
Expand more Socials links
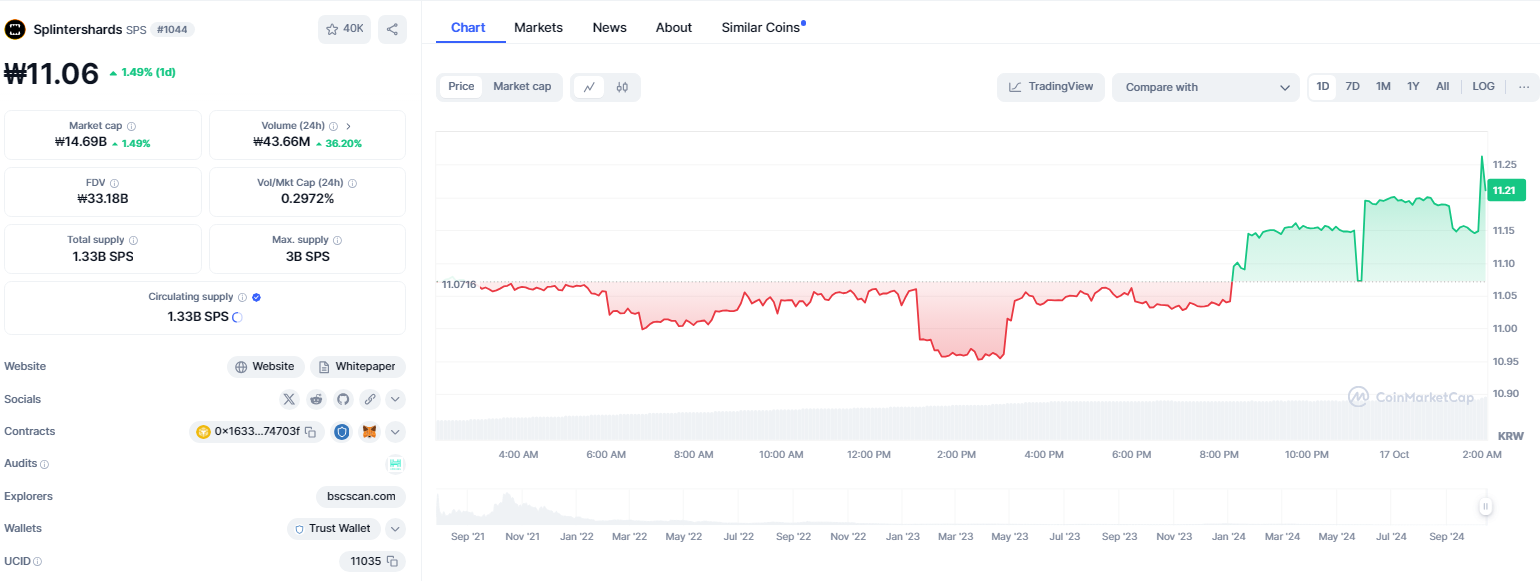click(x=396, y=399)
